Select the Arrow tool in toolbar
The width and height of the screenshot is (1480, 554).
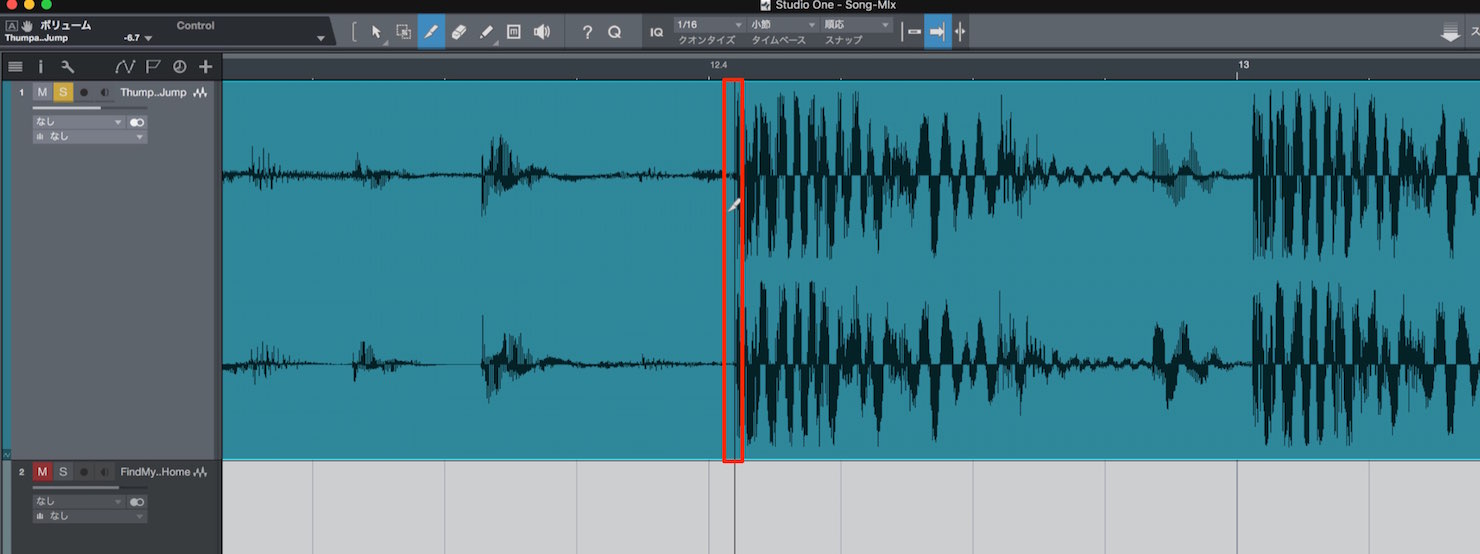pyautogui.click(x=377, y=32)
